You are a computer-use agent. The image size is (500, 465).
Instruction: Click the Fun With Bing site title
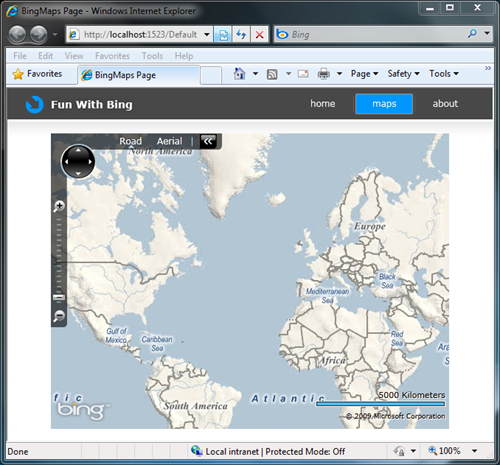(92, 105)
